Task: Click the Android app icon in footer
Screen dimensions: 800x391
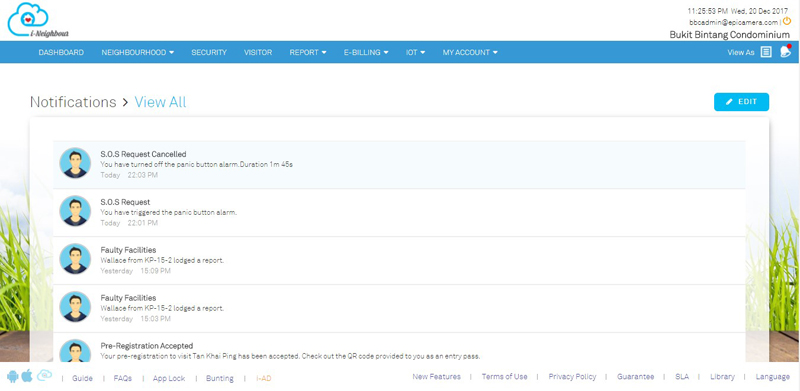Action: click(x=13, y=377)
